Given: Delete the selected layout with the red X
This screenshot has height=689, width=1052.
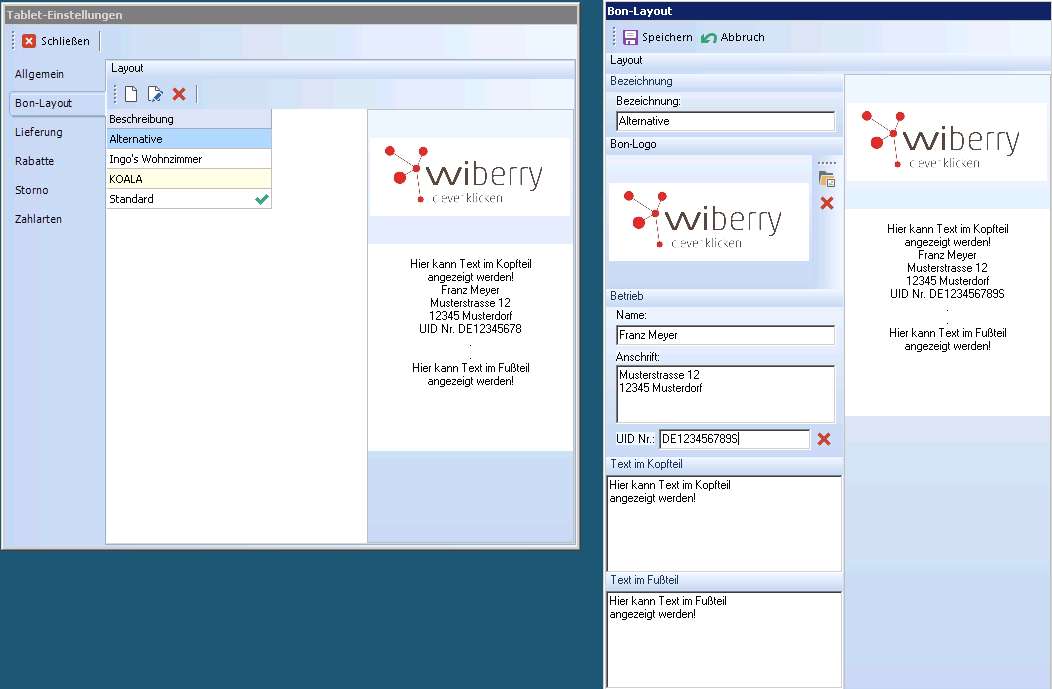Looking at the screenshot, I should click(x=179, y=94).
